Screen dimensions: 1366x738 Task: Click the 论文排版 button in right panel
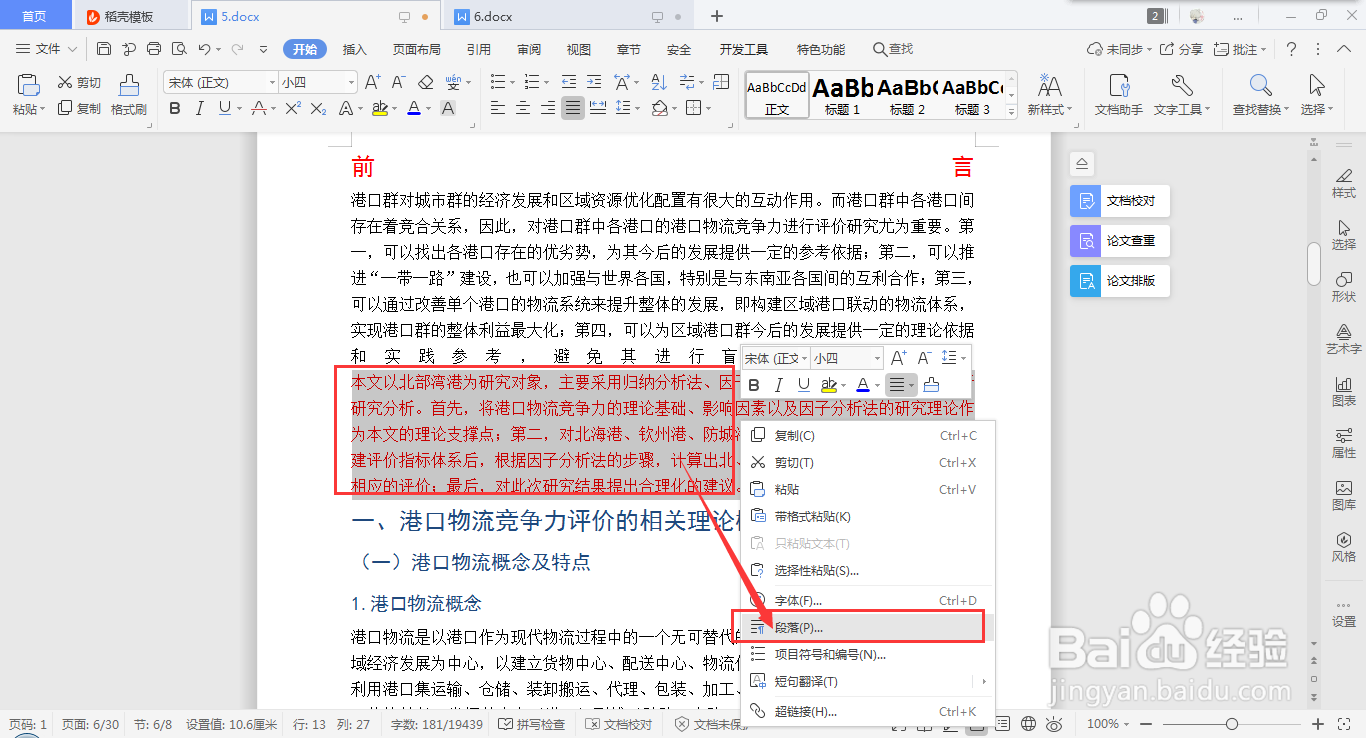pos(1119,280)
